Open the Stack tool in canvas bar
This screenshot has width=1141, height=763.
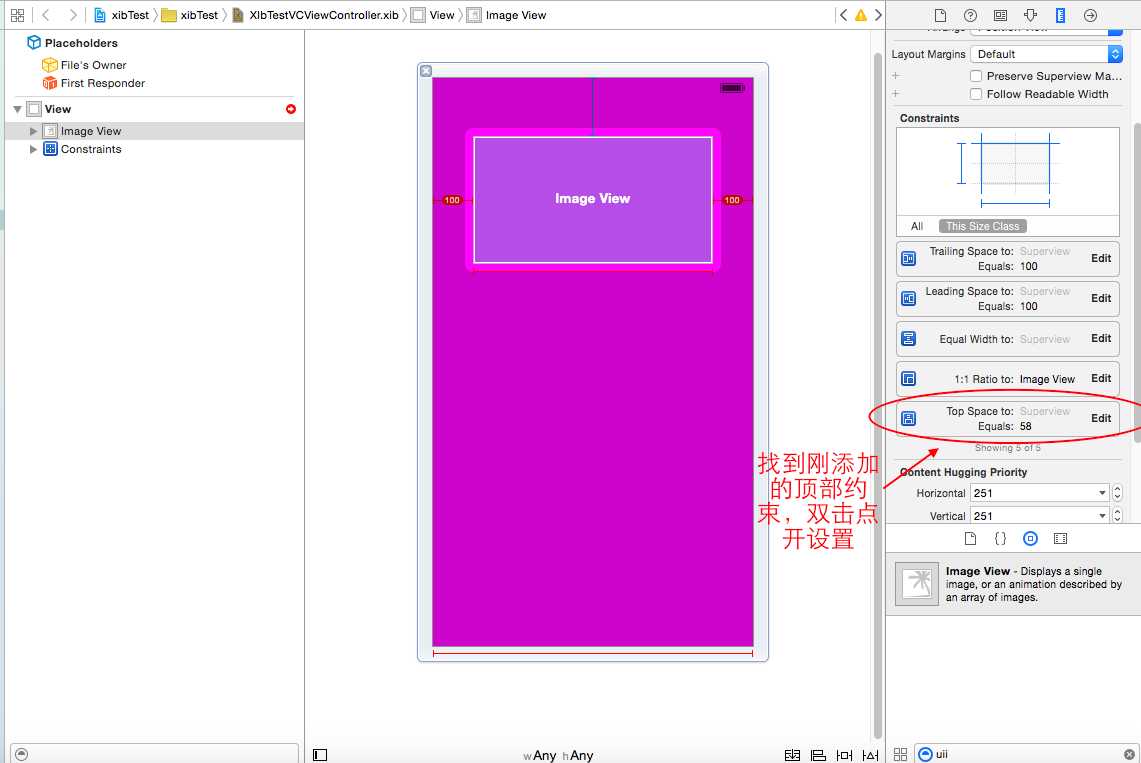pyautogui.click(x=792, y=755)
